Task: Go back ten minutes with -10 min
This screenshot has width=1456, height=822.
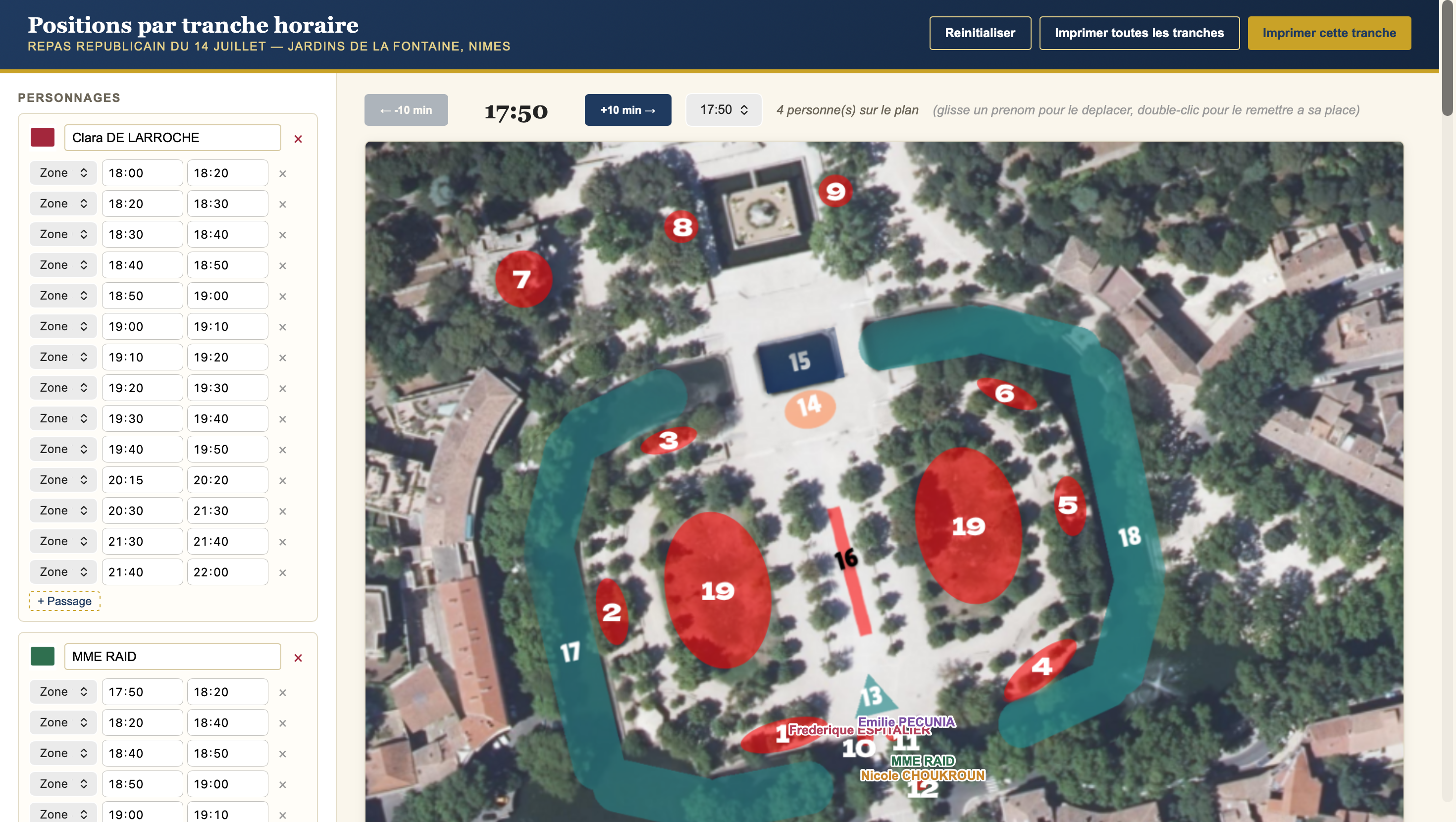Action: click(x=406, y=109)
